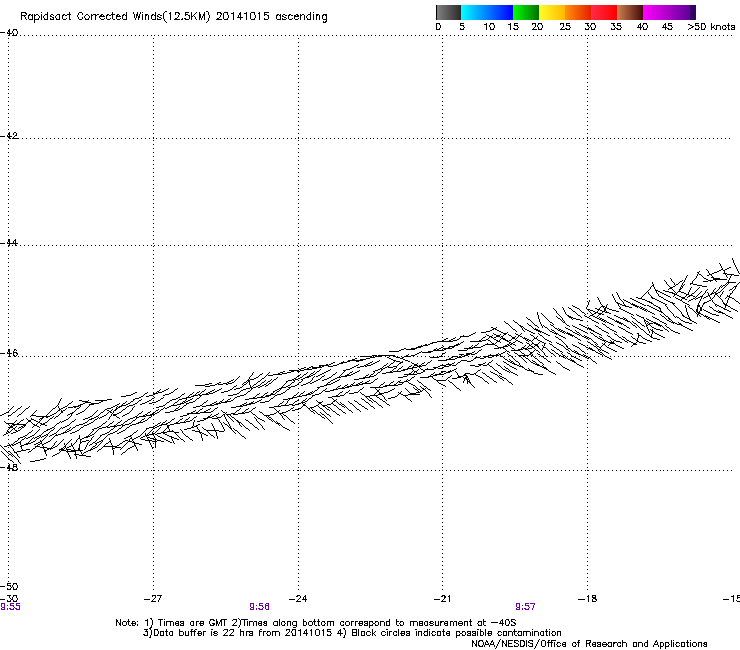This screenshot has width=740, height=650.
Task: Click the red 30-35 knots color swatch
Action: click(x=604, y=12)
